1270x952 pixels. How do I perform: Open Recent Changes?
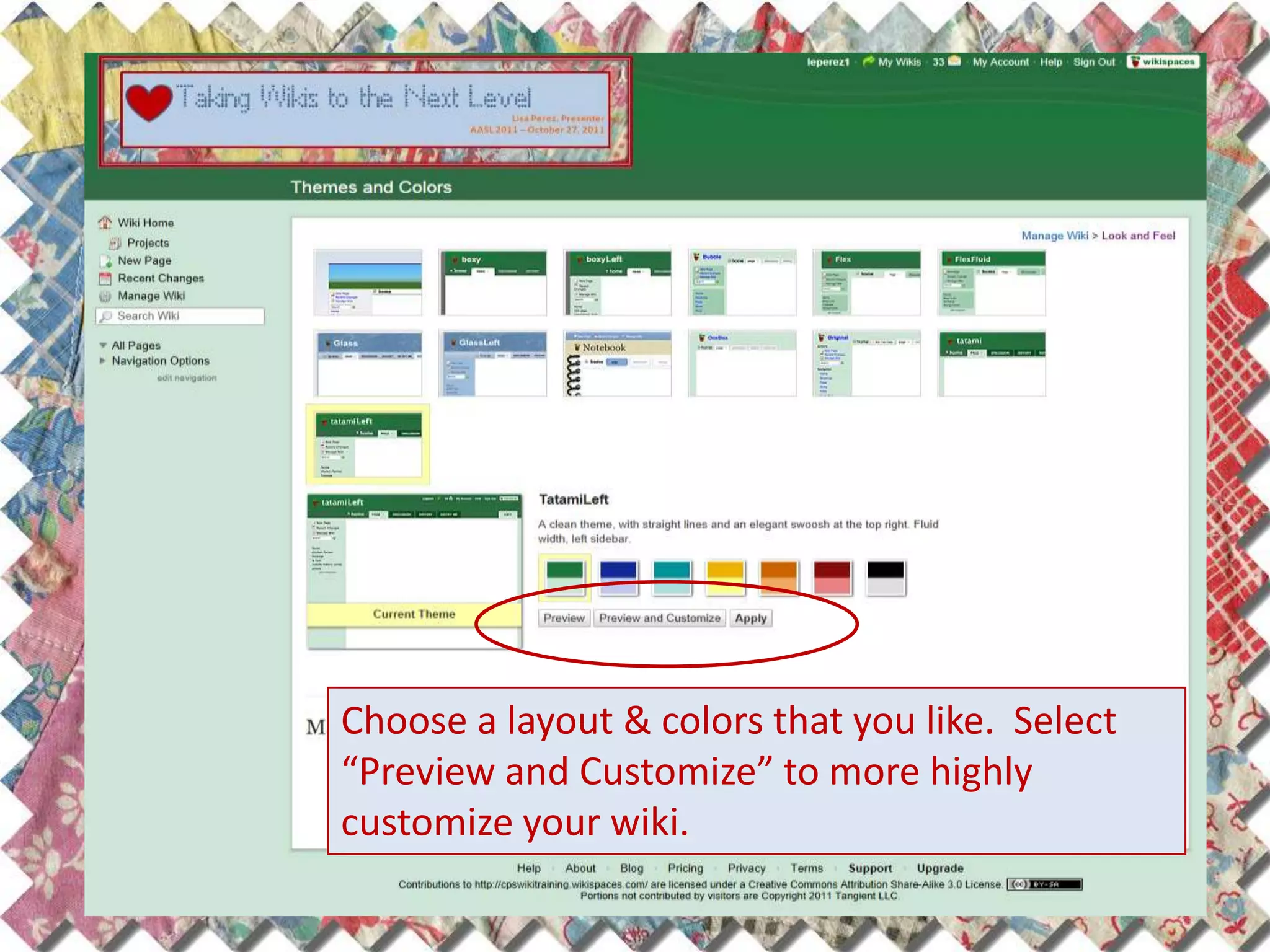[x=161, y=278]
